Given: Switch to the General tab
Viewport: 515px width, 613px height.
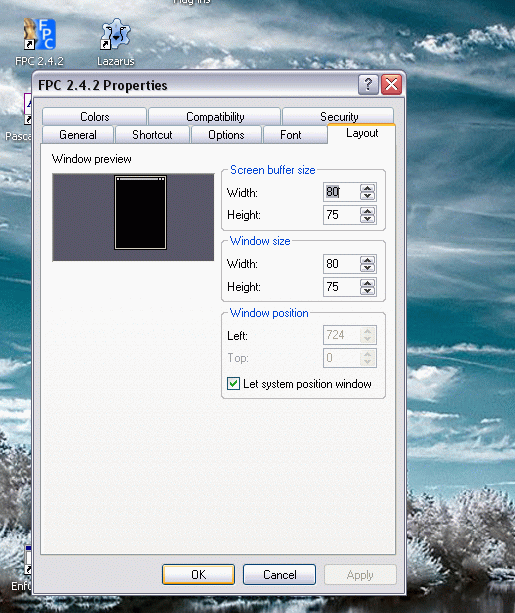Looking at the screenshot, I should tap(78, 135).
